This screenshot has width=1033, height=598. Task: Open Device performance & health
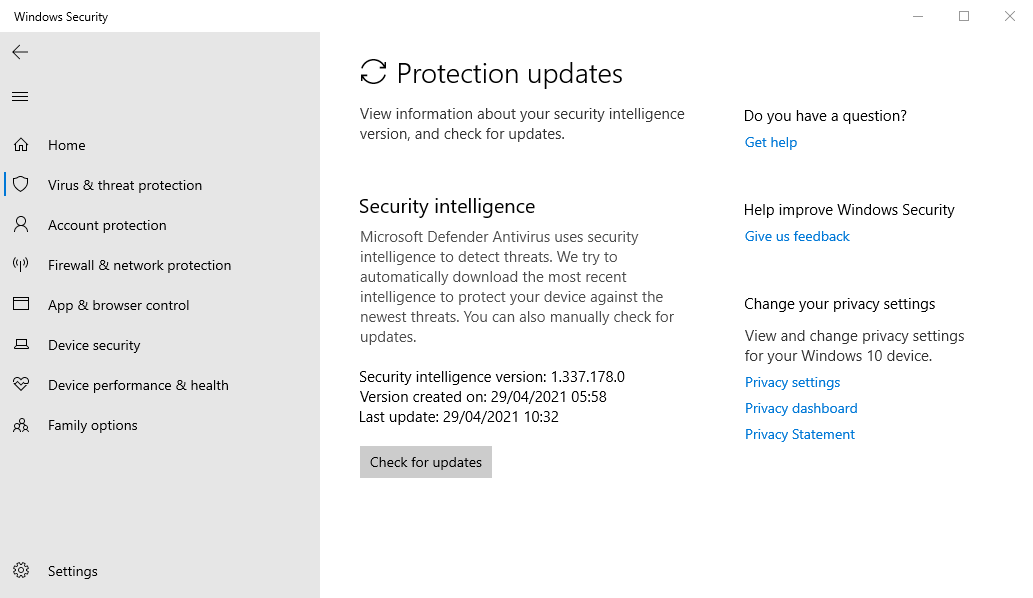[x=138, y=384]
